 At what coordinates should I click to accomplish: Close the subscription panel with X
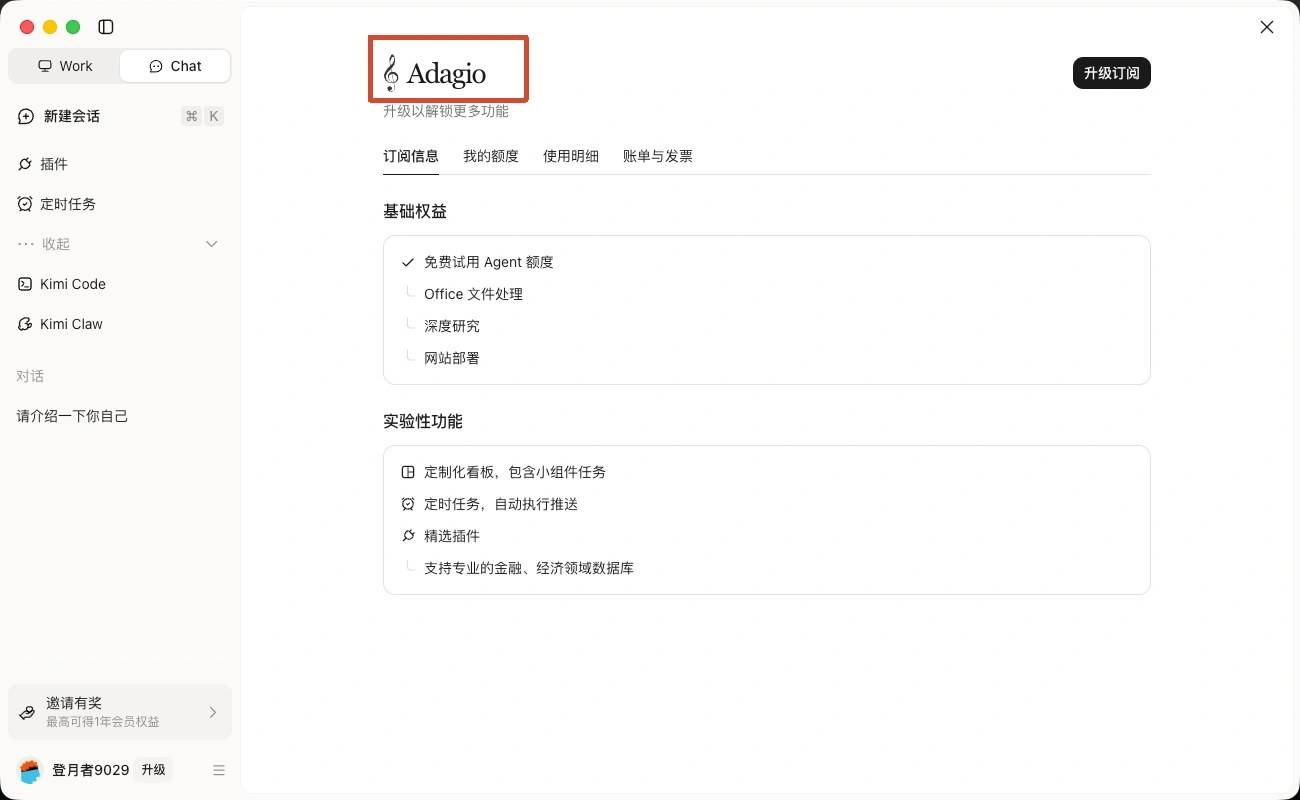coord(1267,27)
